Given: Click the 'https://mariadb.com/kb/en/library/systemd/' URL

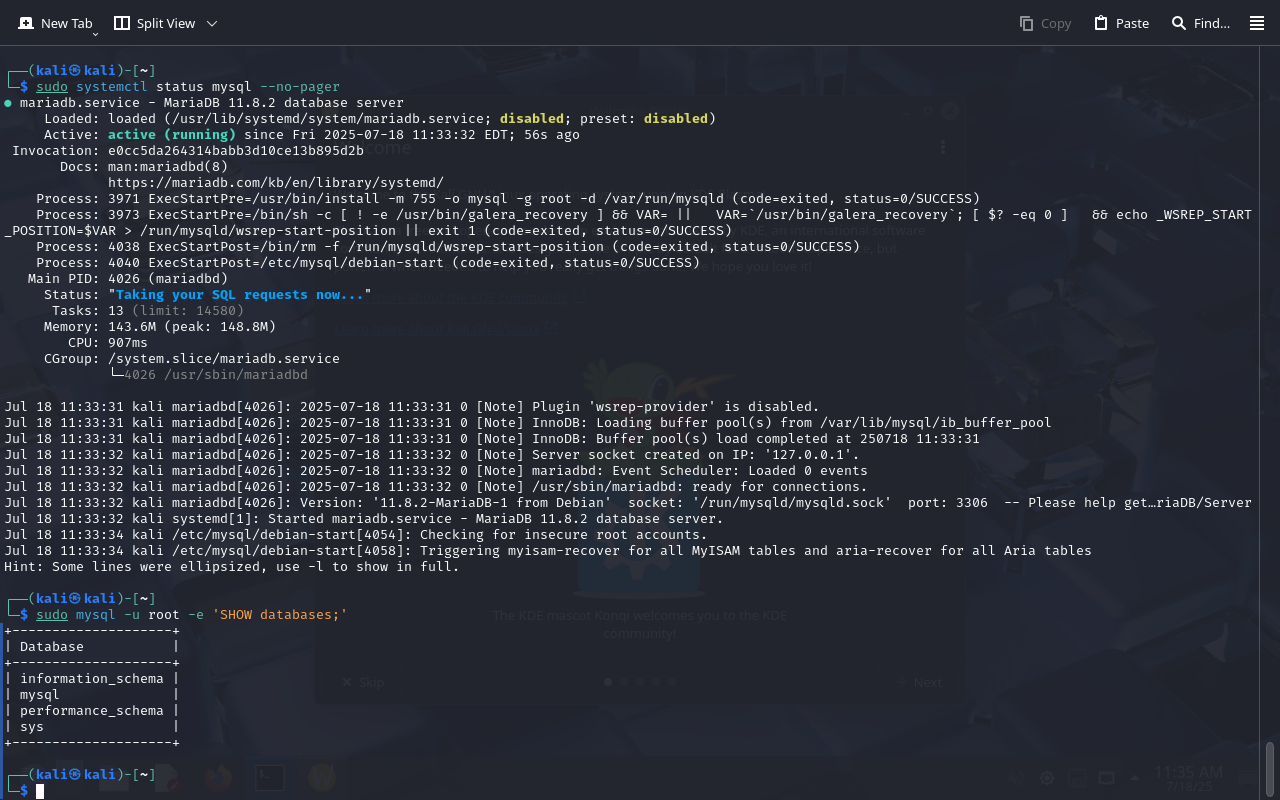Looking at the screenshot, I should (x=276, y=183).
